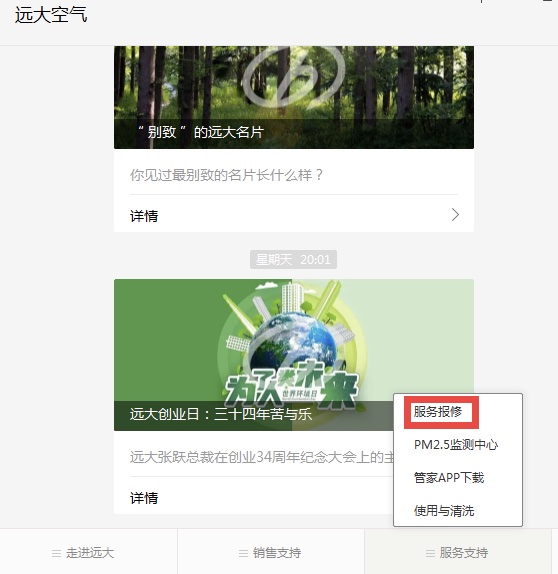Click the arrow chevron on the first 详情 row
This screenshot has height=574, width=558.
pos(455,215)
